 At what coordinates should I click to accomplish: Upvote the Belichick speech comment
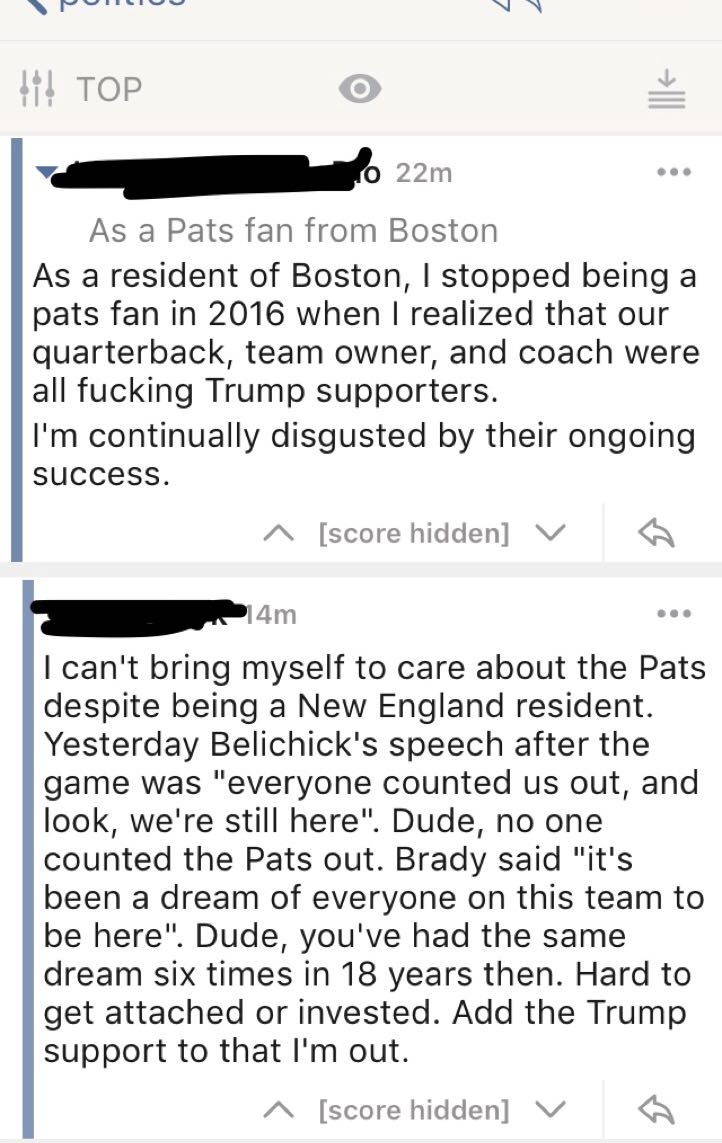pyautogui.click(x=279, y=1110)
